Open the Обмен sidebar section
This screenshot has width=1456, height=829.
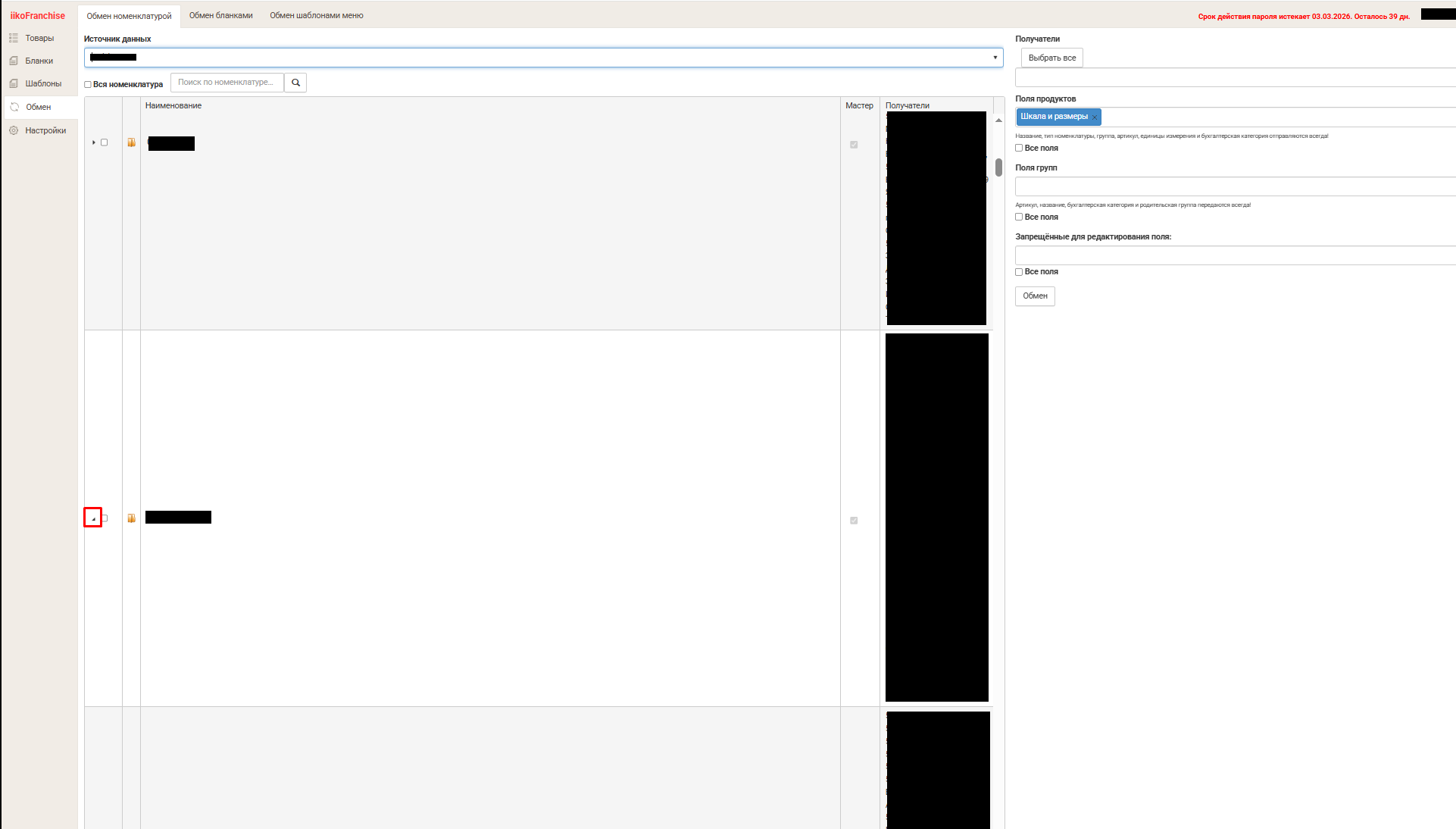[x=39, y=107]
